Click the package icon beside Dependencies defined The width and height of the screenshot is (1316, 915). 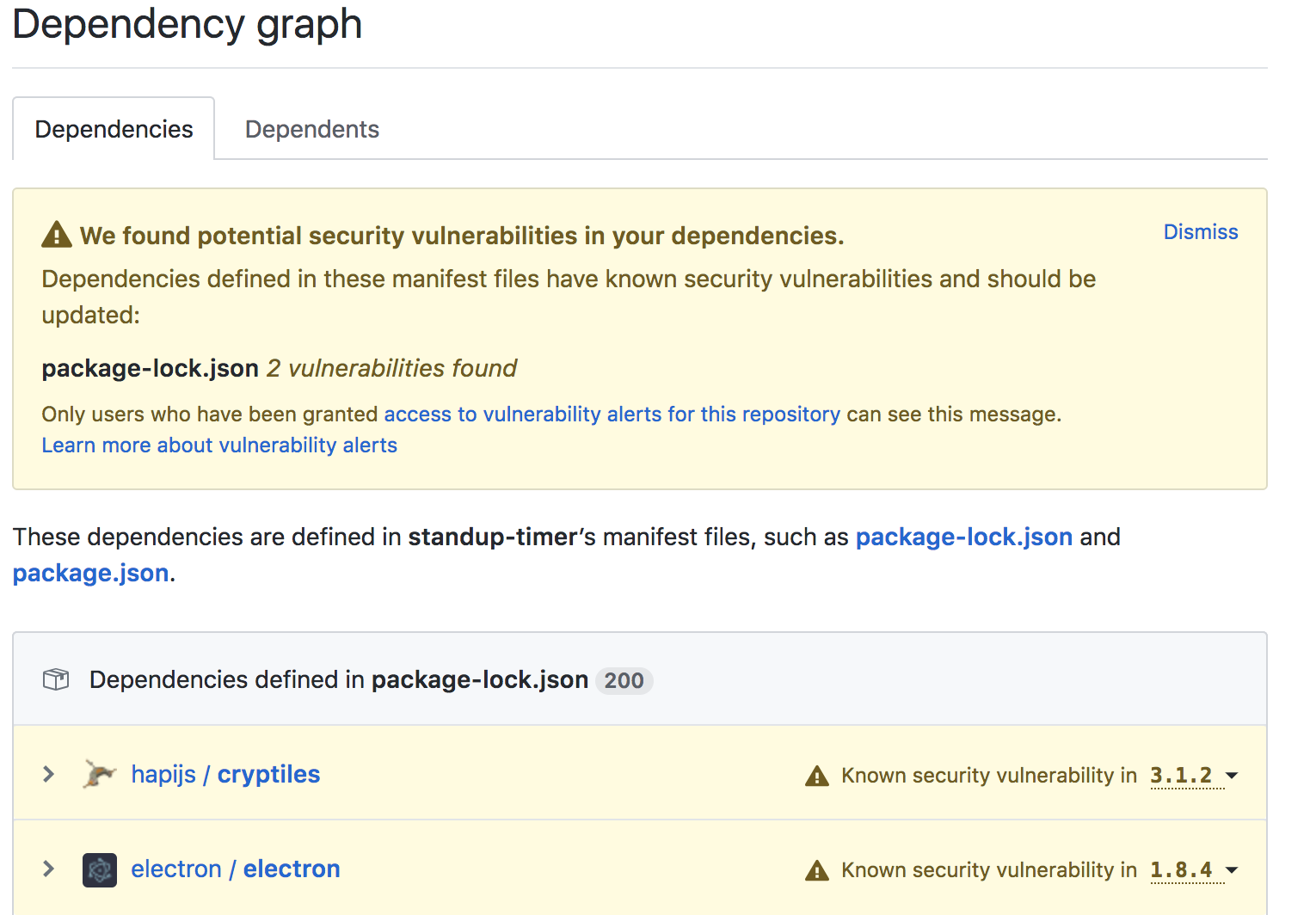56,679
